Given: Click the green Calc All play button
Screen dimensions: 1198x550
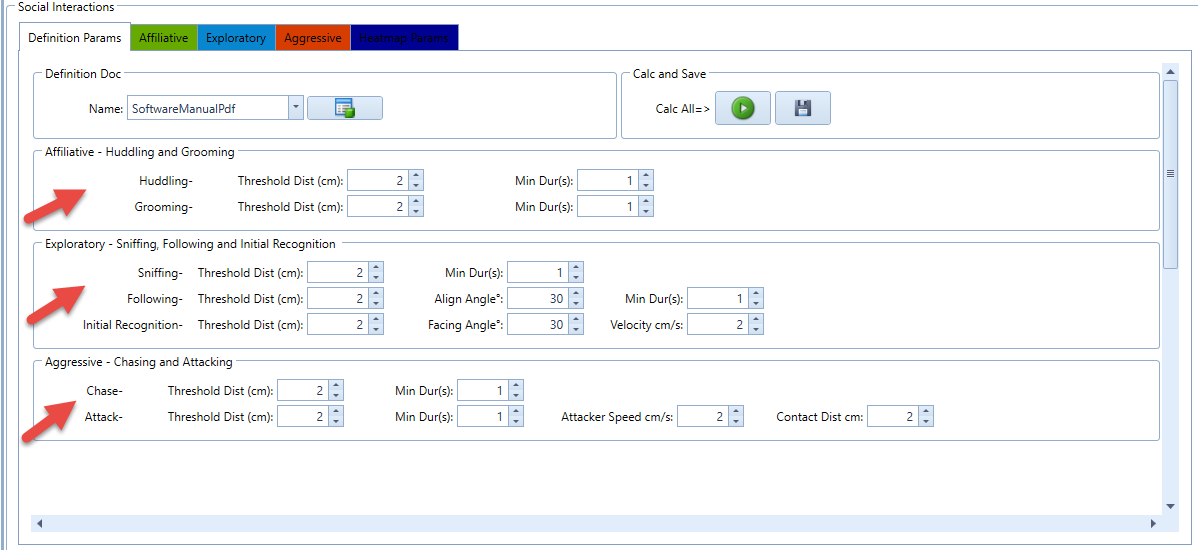Looking at the screenshot, I should pos(742,108).
